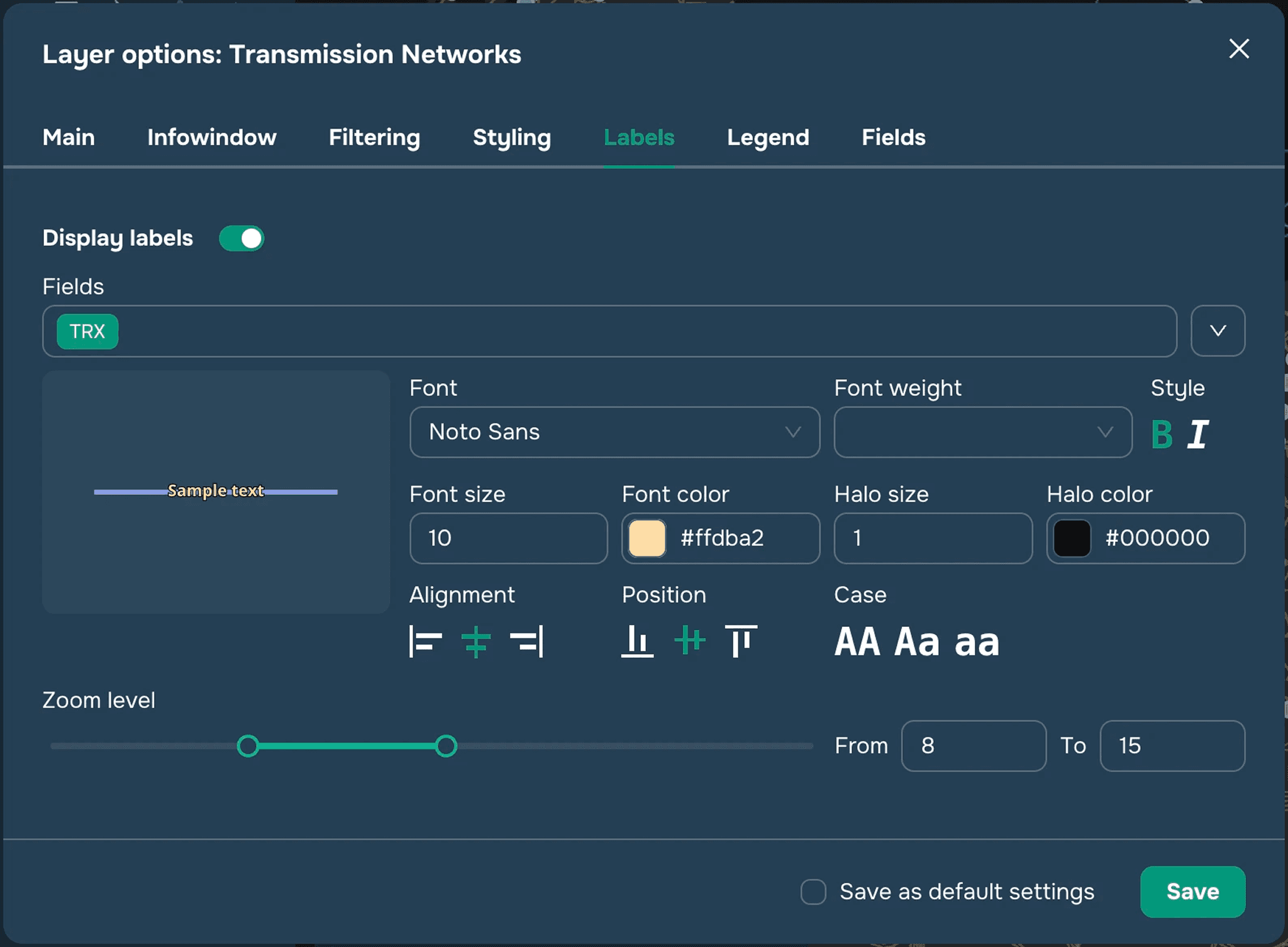Select center alignment icon
The image size is (1288, 947).
click(x=475, y=641)
